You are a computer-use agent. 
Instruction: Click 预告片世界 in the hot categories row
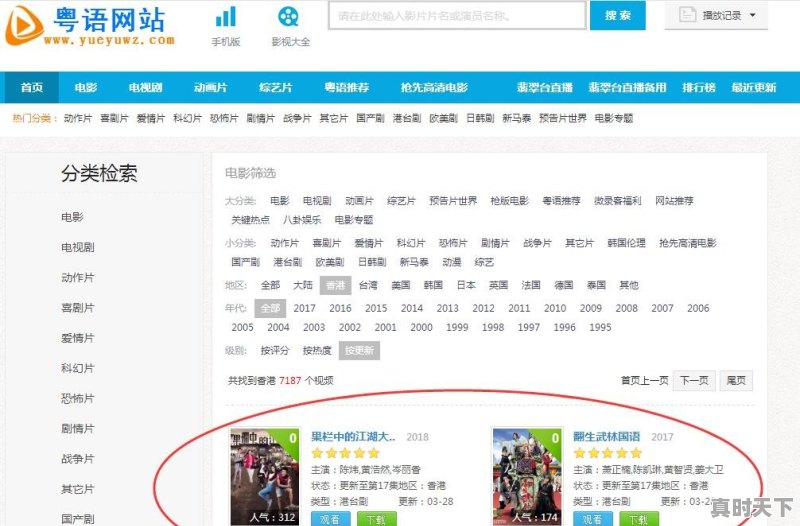[563, 118]
